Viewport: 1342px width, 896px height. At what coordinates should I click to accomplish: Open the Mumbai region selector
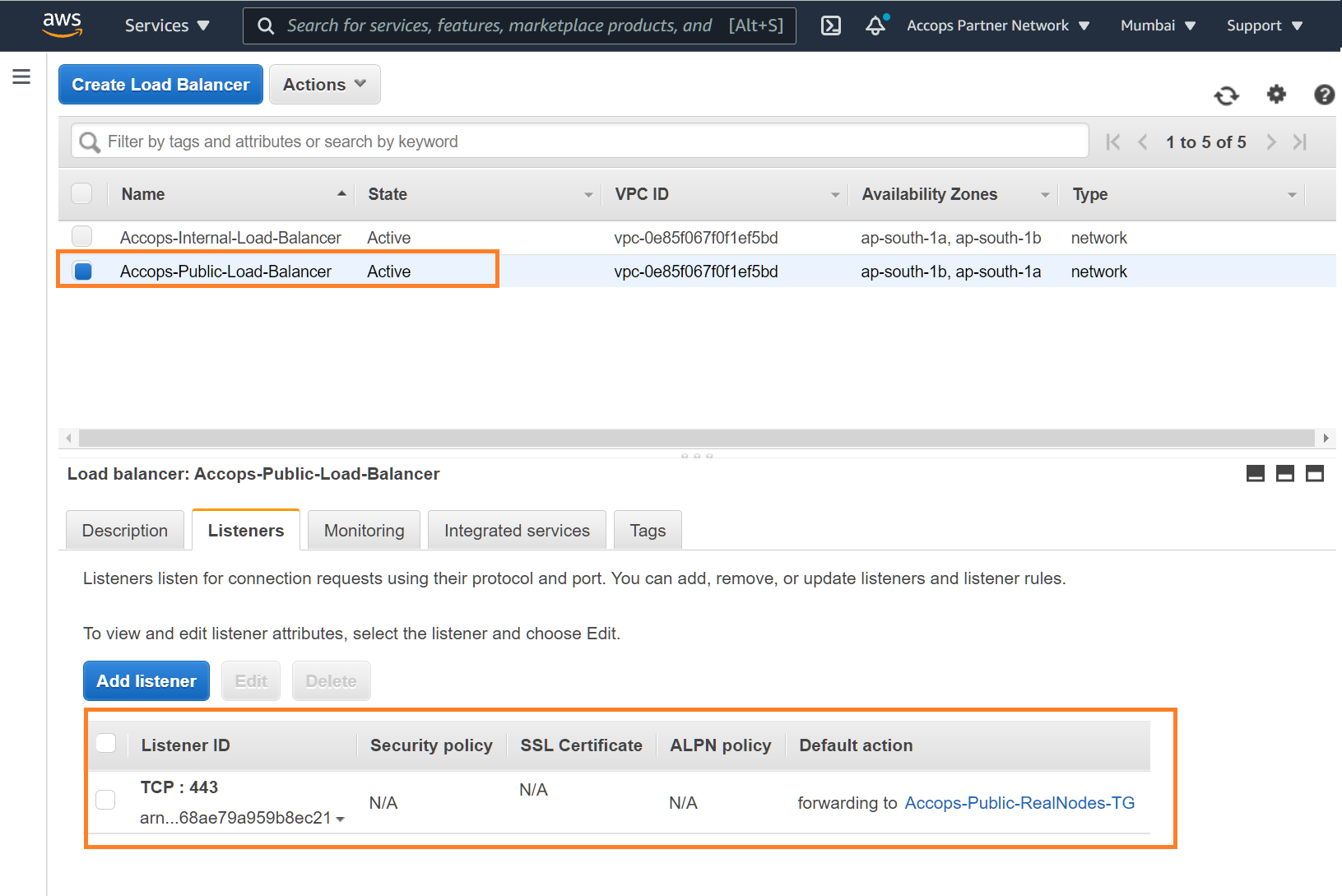point(1158,26)
